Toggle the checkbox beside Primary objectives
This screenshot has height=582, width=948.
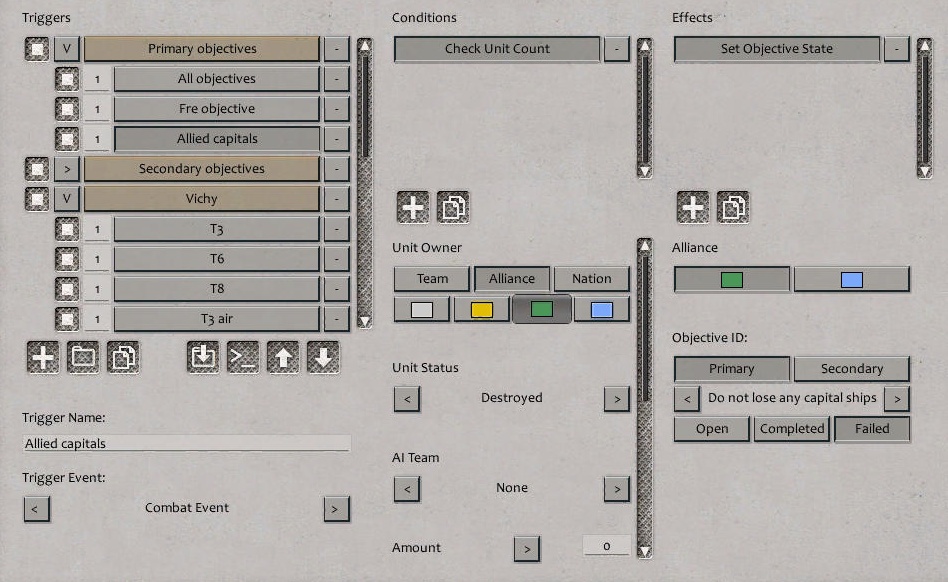pos(35,48)
